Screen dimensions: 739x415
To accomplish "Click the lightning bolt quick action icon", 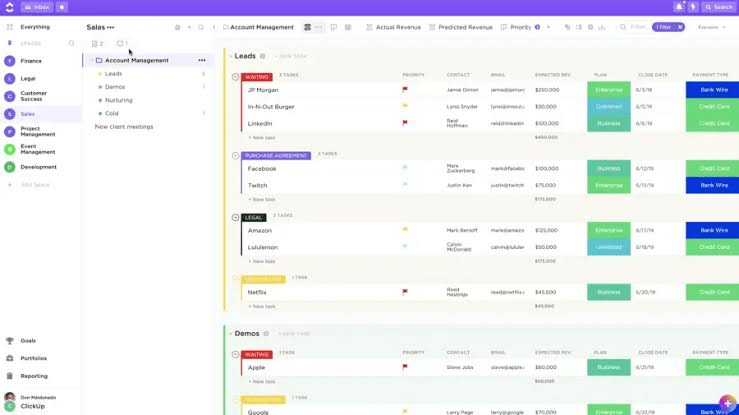I will 693,7.
